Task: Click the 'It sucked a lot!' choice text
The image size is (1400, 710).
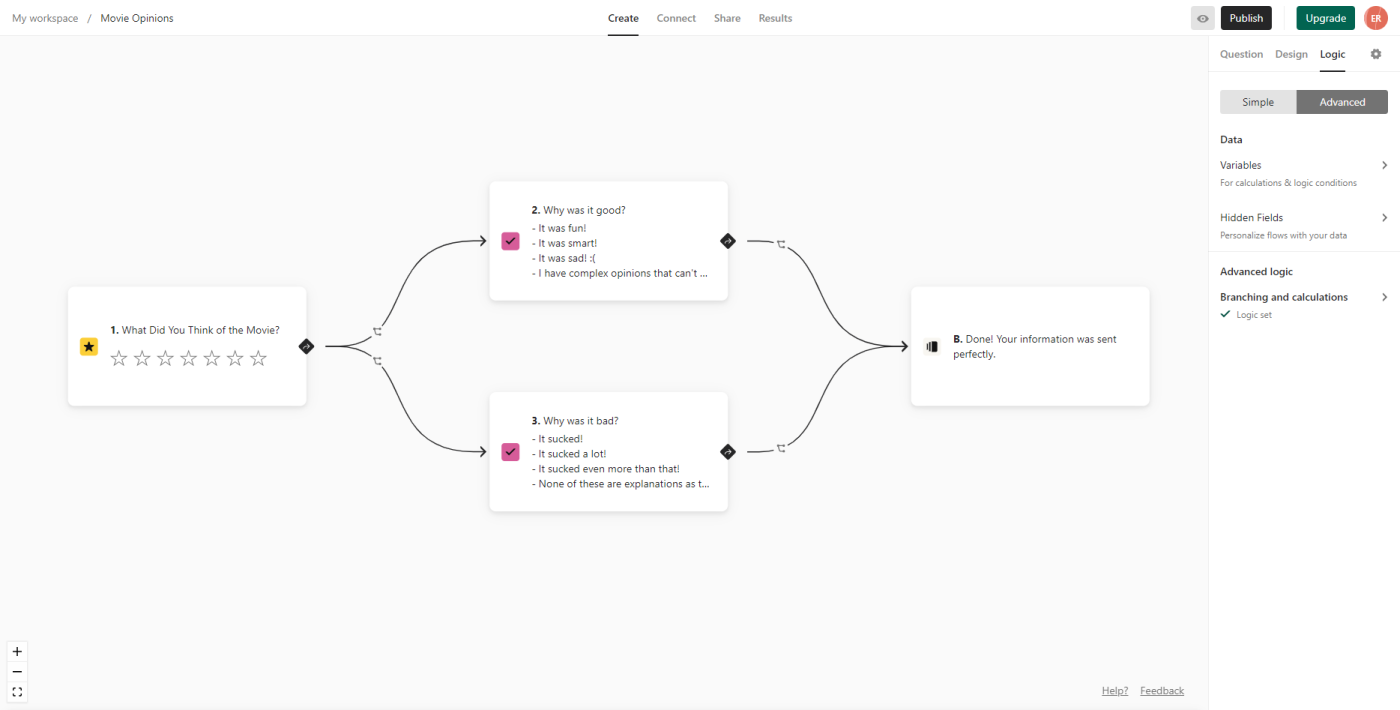Action: (570, 454)
